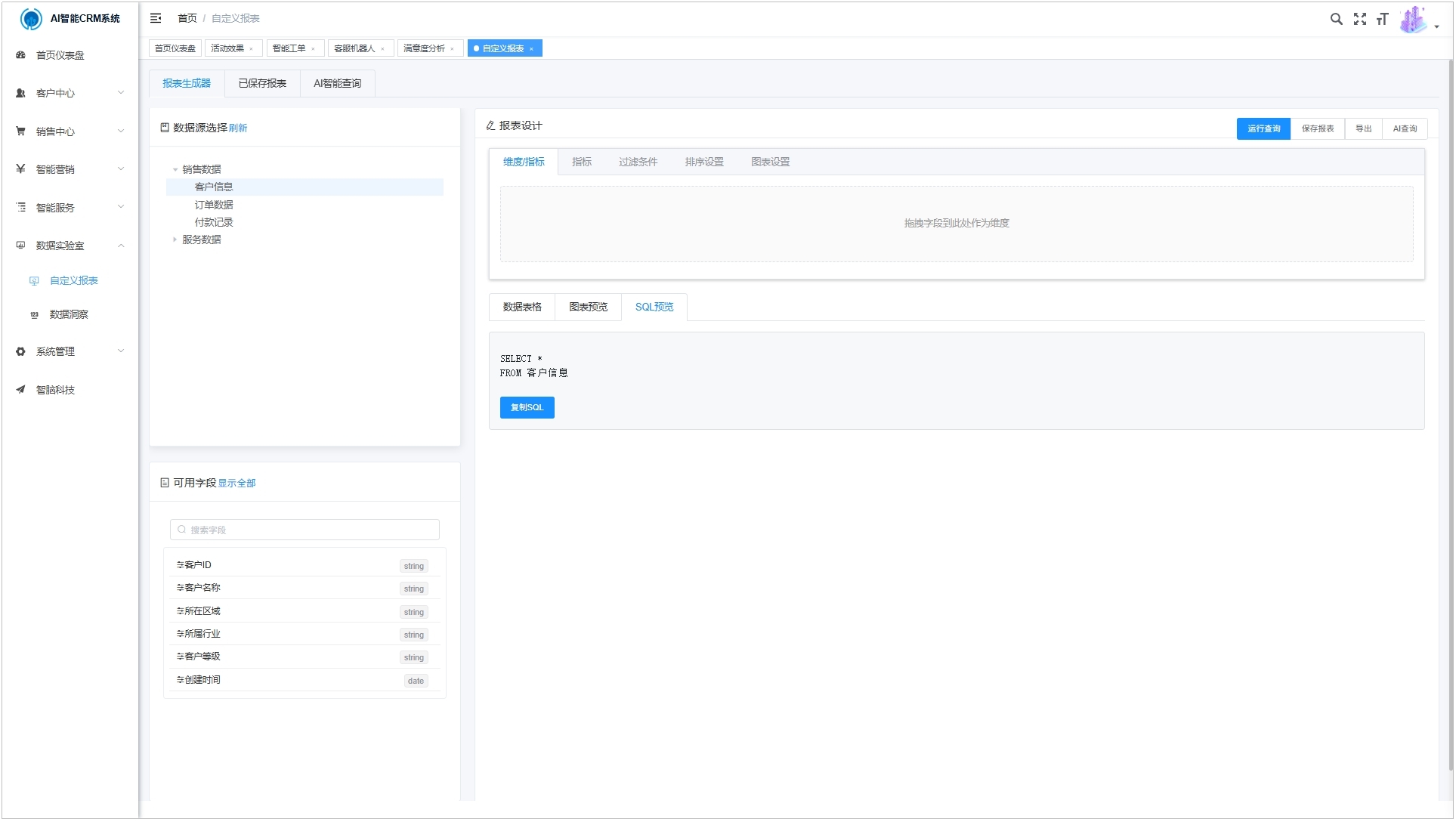Collapse sidebar with hamburger icon
1456x822 pixels.
[156, 18]
